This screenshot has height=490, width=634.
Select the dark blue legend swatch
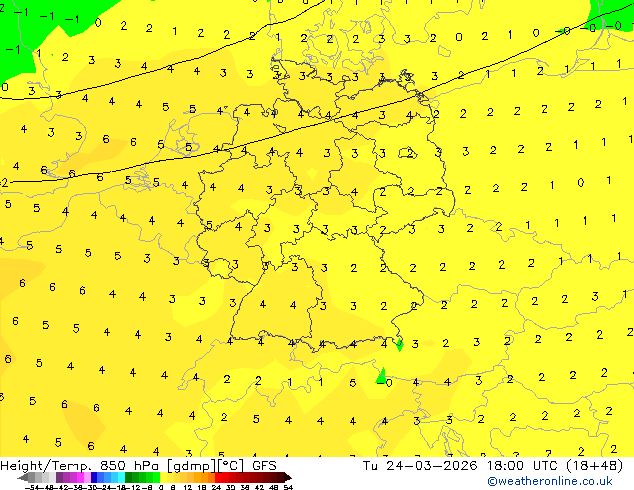(x=94, y=477)
